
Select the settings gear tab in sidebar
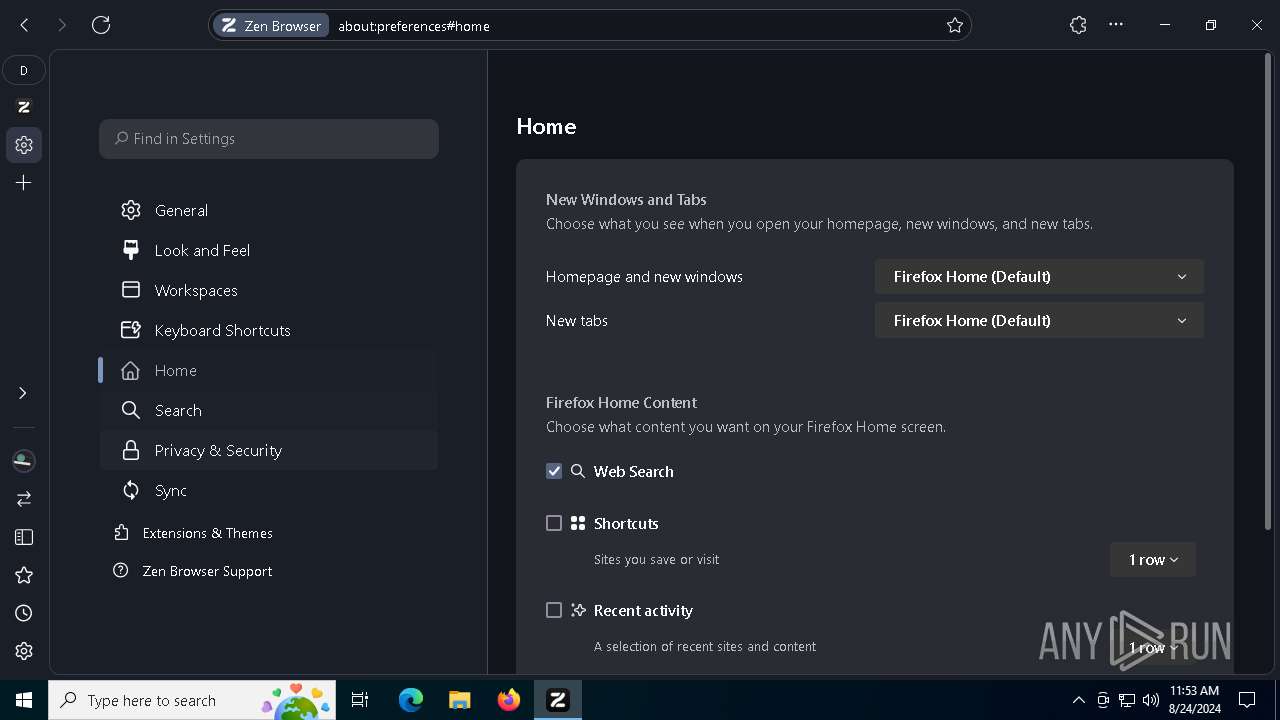(x=24, y=145)
